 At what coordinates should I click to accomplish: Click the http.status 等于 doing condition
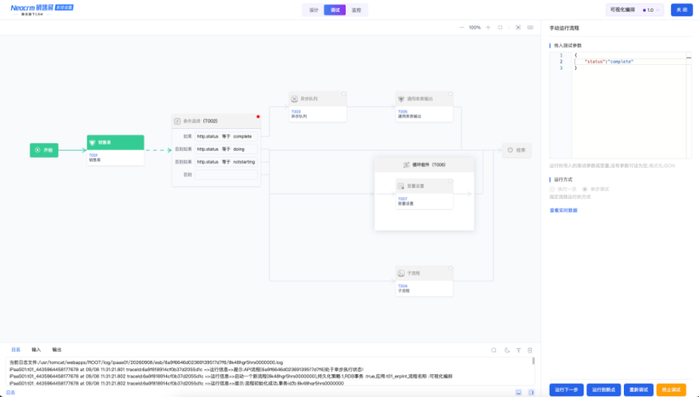(226, 149)
